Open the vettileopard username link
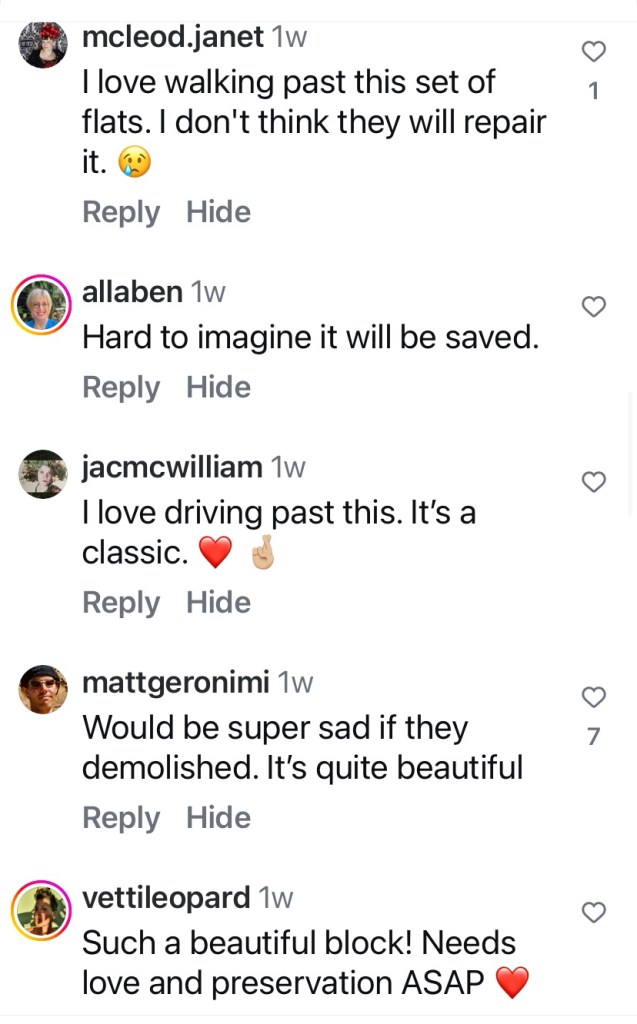 (166, 898)
